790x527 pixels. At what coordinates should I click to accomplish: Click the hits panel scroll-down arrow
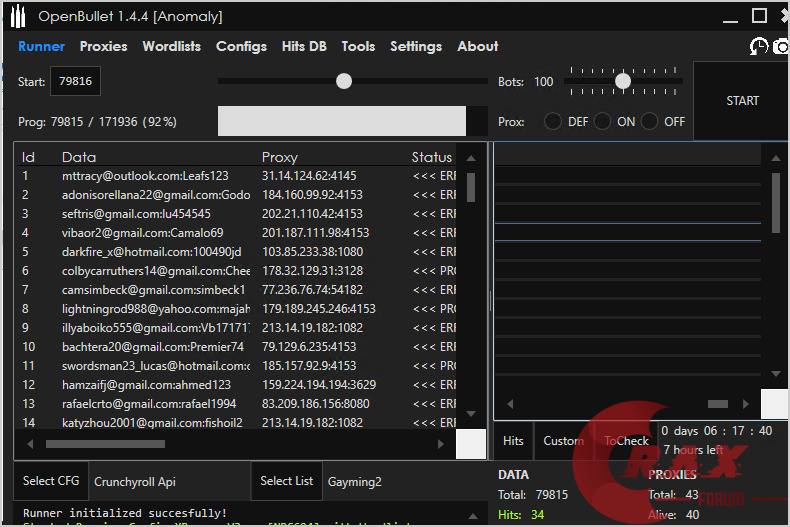[776, 374]
